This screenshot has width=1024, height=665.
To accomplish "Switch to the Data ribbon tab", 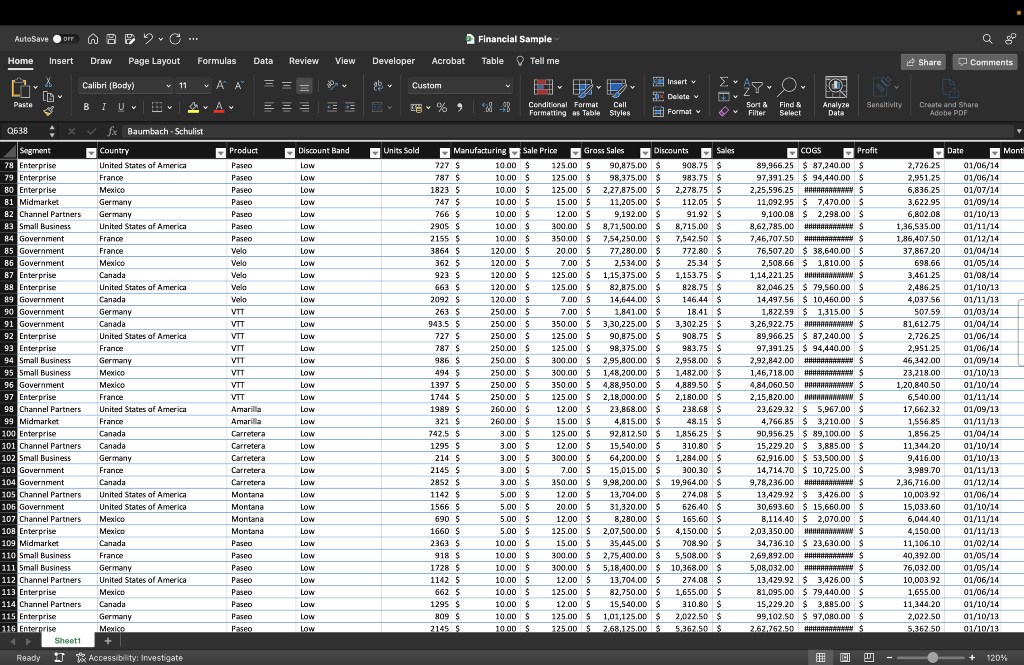I will pos(263,61).
